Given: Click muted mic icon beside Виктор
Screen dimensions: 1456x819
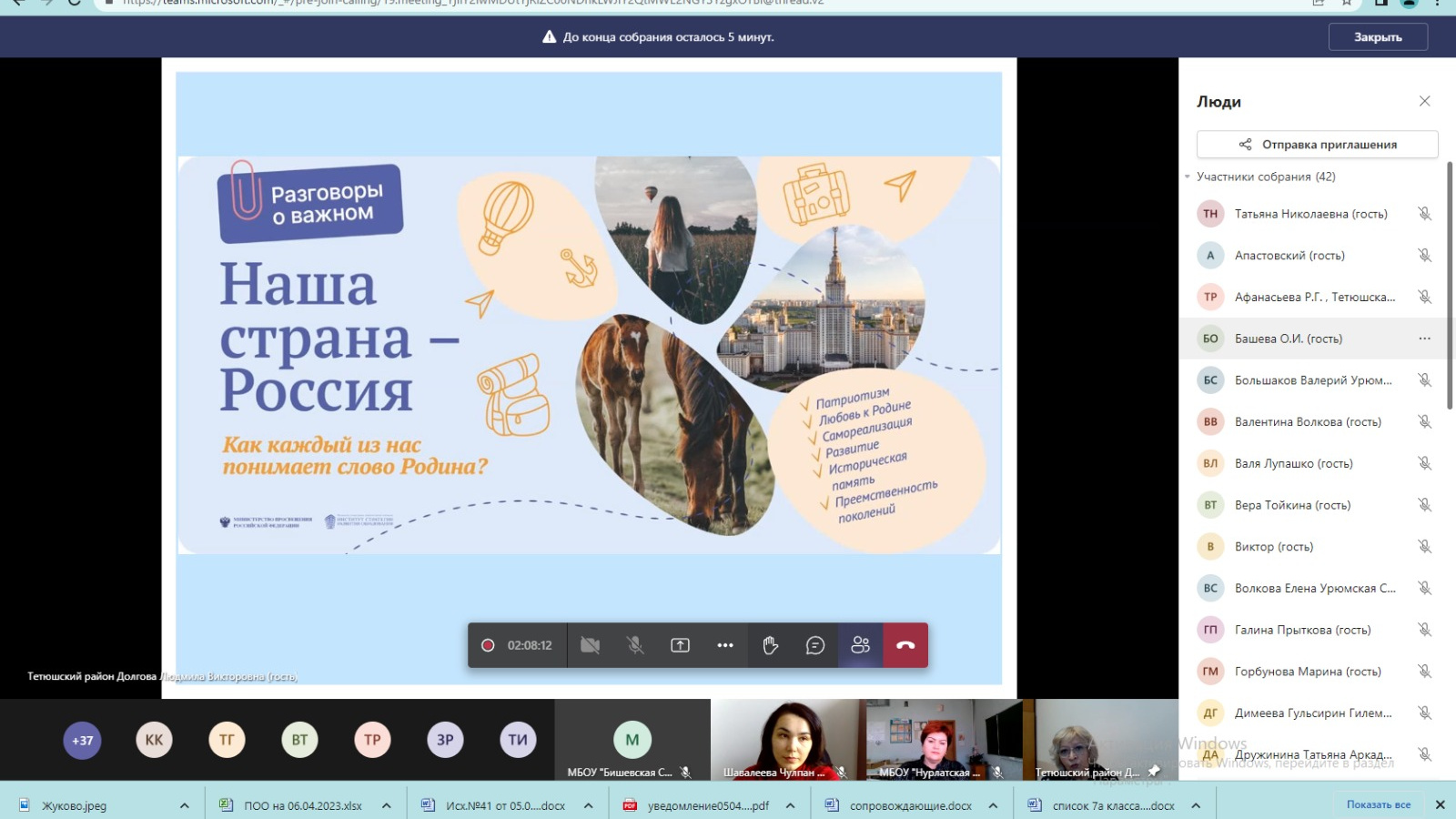Looking at the screenshot, I should pos(1424,547).
